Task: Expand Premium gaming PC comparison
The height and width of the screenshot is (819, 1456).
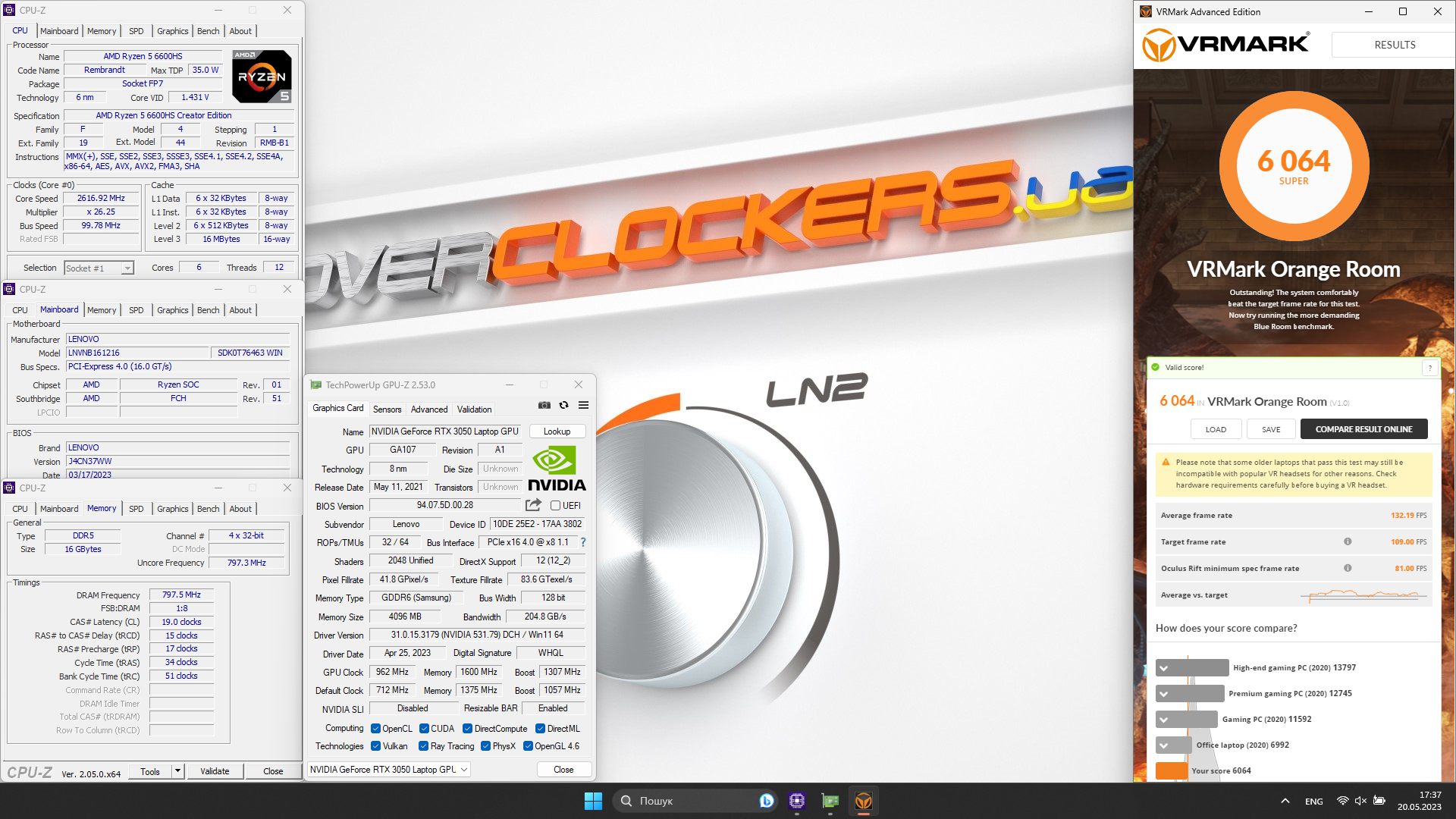Action: [1164, 694]
